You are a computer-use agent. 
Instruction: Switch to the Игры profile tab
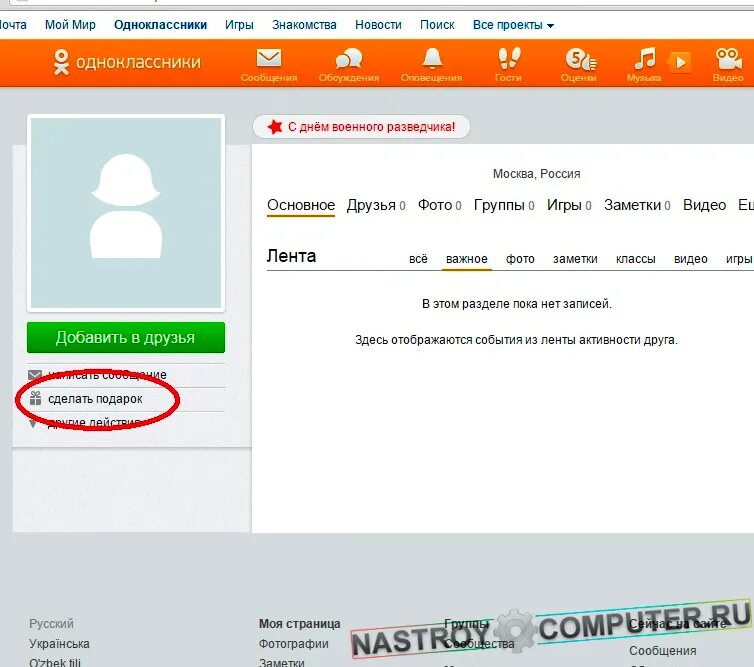tap(569, 205)
